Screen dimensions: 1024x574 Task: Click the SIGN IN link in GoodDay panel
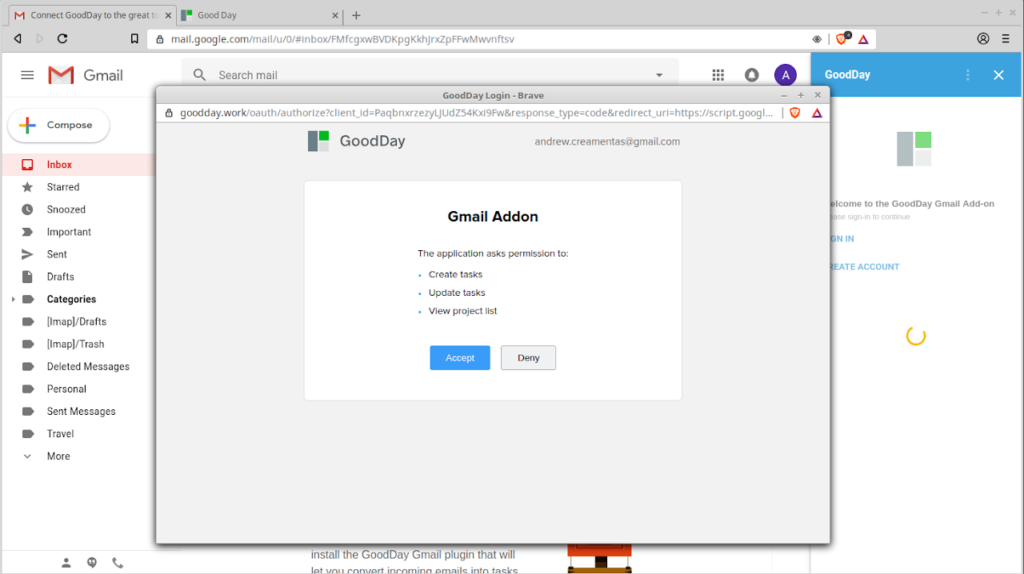coord(842,239)
